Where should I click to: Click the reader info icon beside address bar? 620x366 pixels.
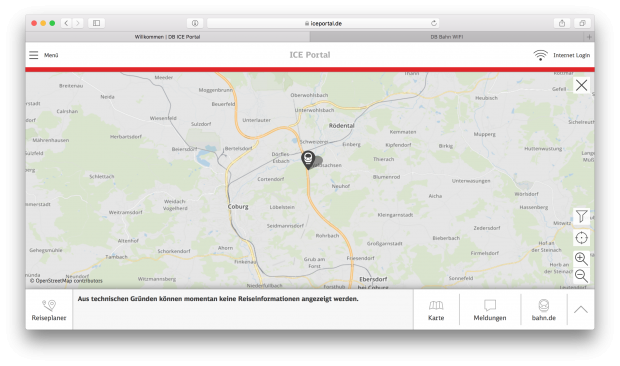pos(195,23)
